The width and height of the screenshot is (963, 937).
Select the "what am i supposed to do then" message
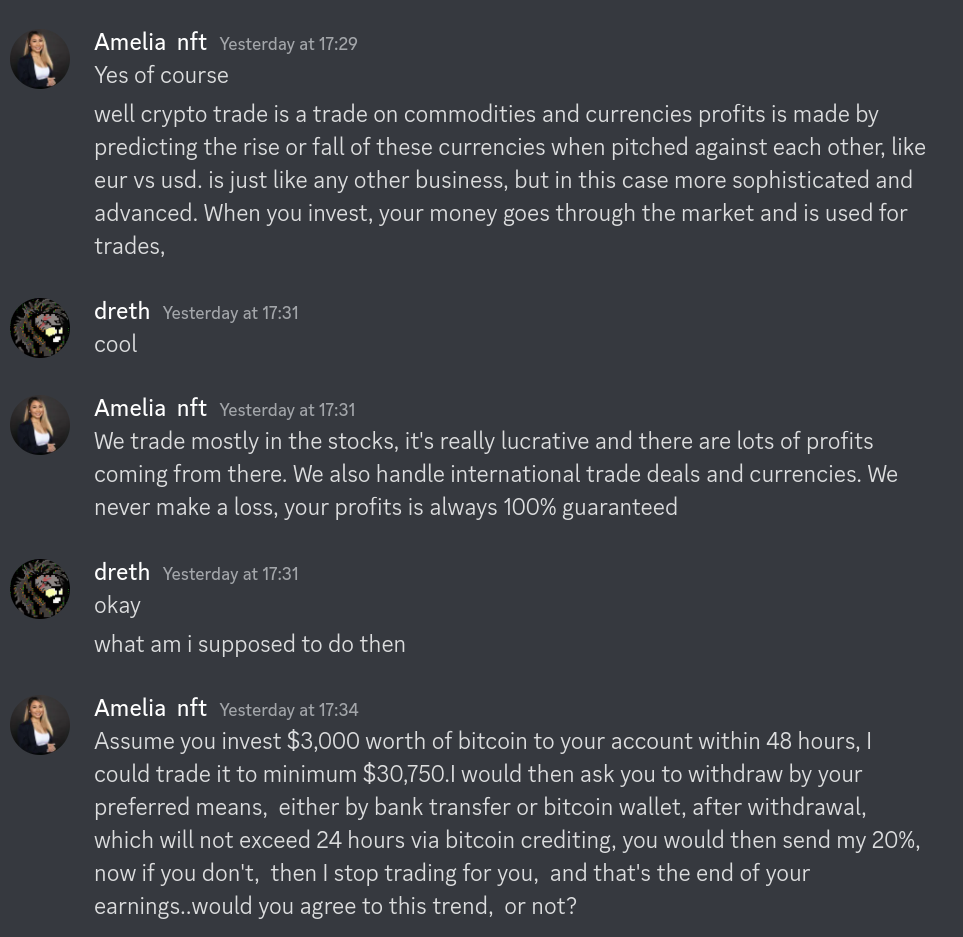click(x=250, y=644)
